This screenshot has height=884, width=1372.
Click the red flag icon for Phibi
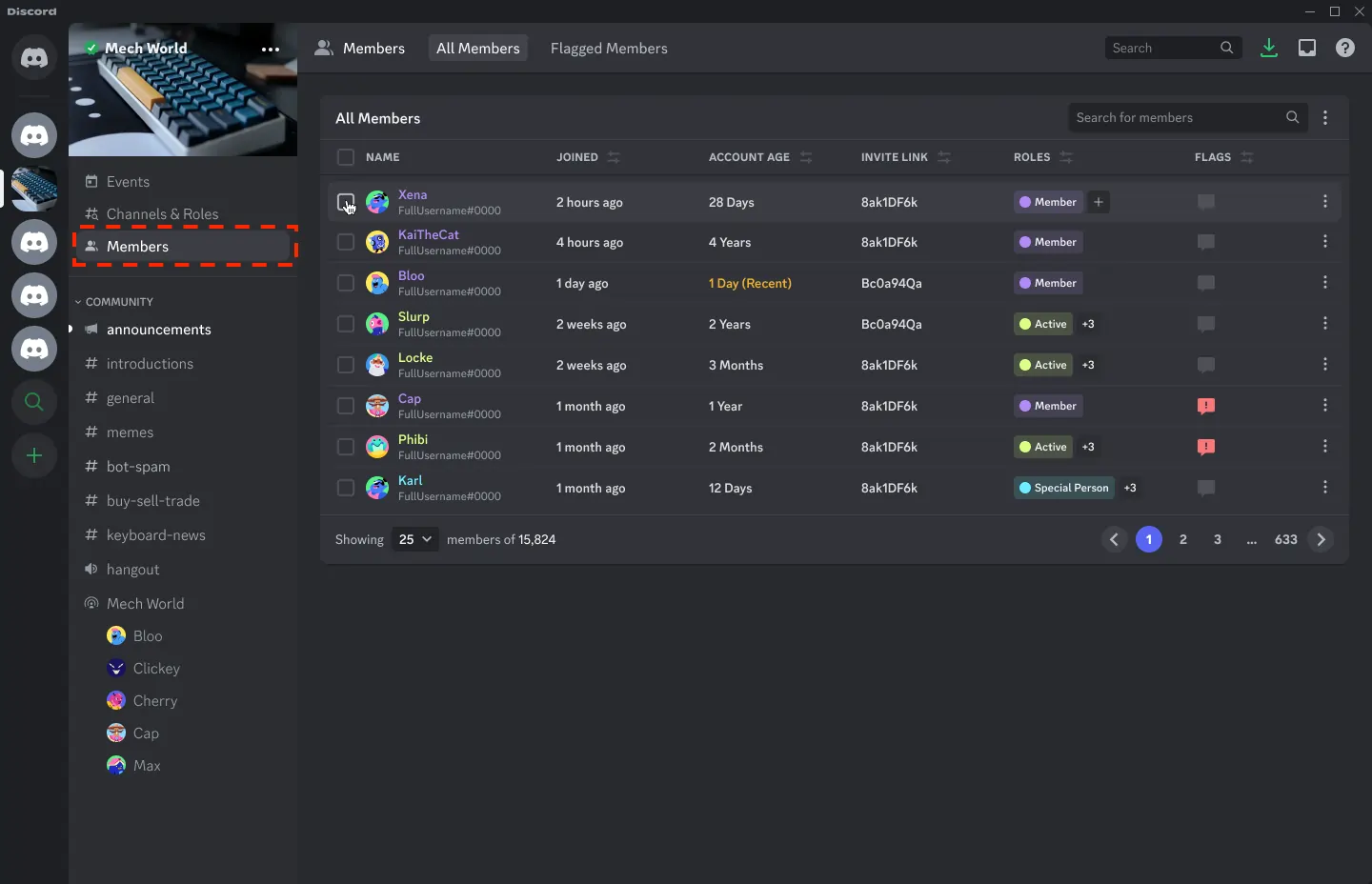click(x=1206, y=447)
